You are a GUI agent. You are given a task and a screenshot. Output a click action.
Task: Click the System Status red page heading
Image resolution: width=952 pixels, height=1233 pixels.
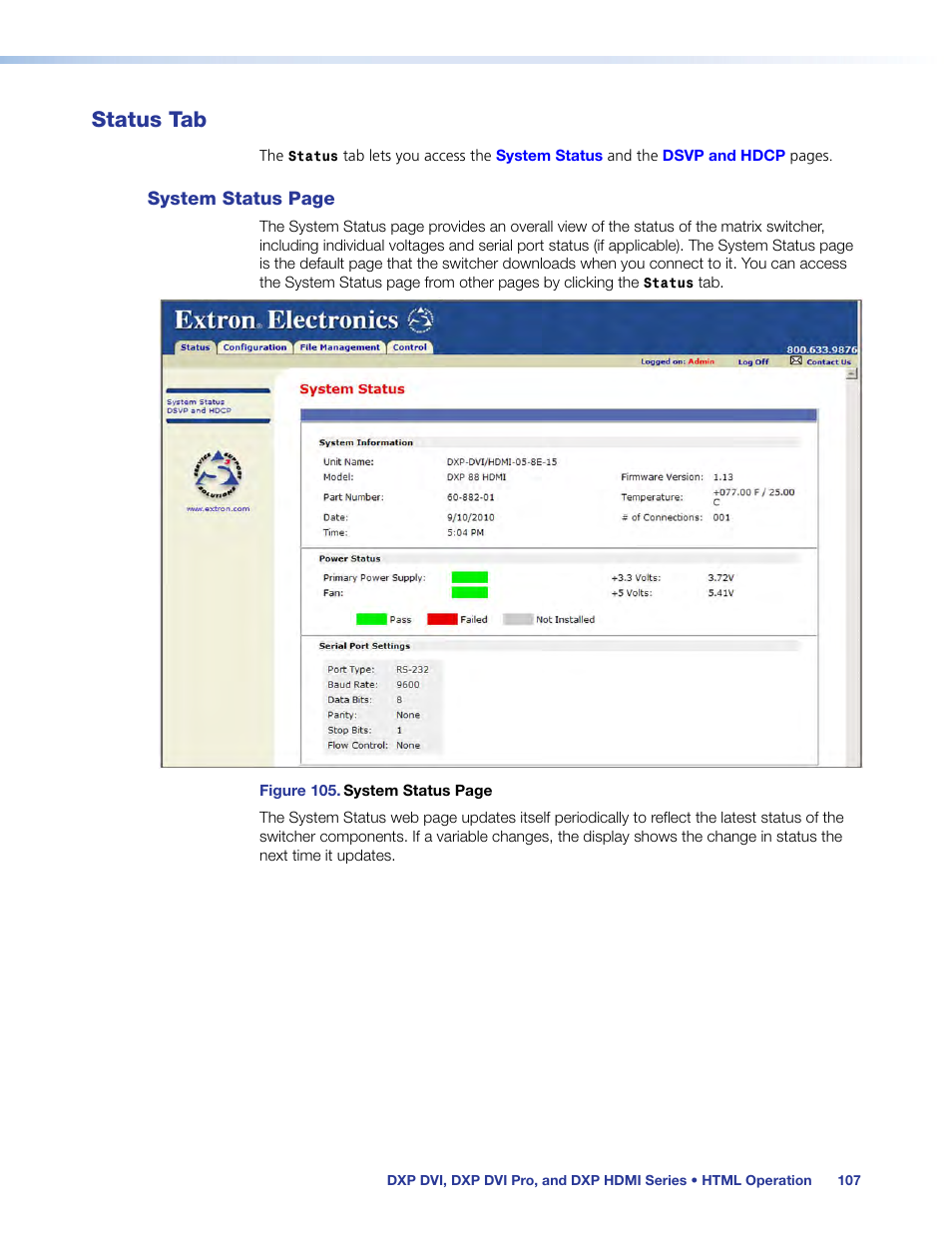352,389
